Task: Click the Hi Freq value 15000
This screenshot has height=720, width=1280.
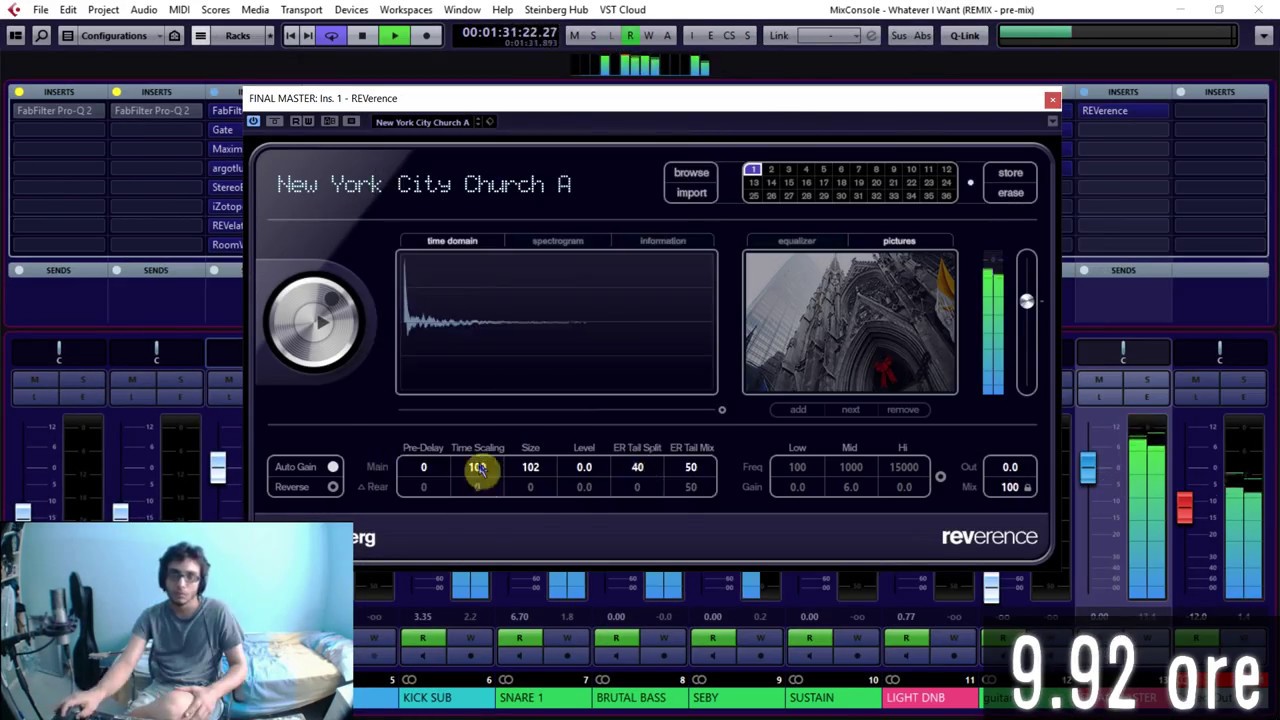Action: (904, 467)
